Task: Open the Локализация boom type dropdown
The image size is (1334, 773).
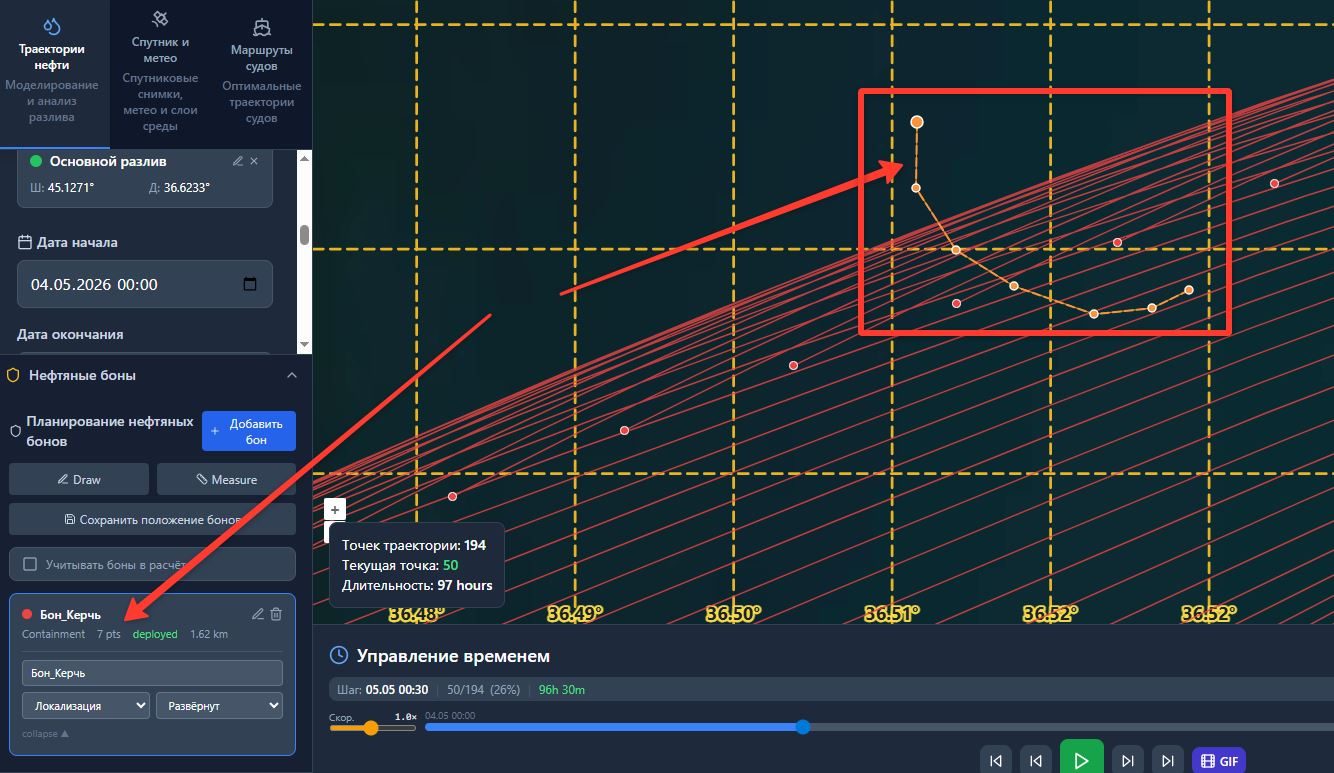Action: coord(86,705)
